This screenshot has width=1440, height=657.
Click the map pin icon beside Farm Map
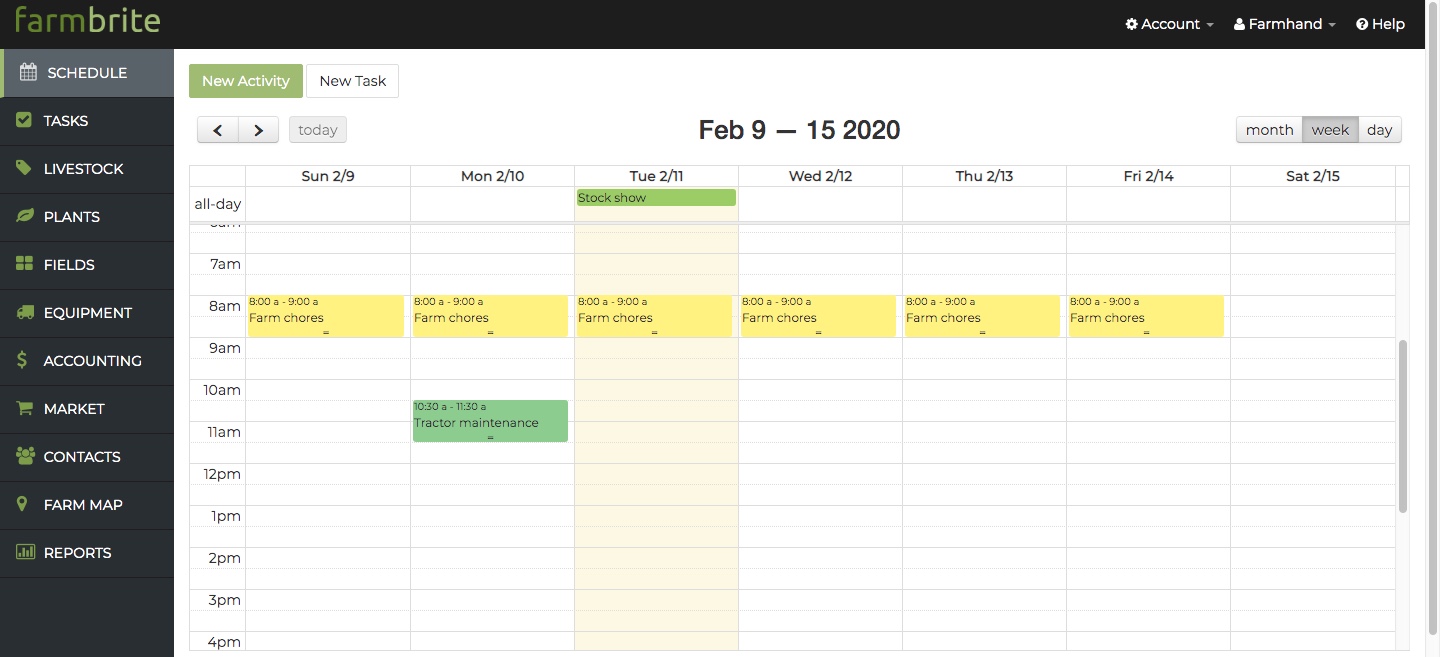pyautogui.click(x=23, y=505)
